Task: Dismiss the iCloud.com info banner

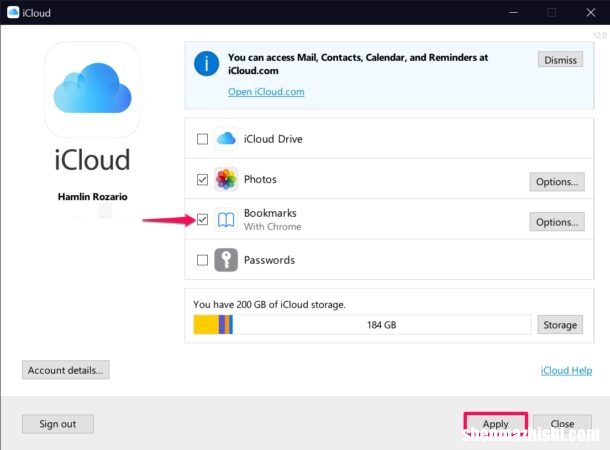Action: (560, 60)
